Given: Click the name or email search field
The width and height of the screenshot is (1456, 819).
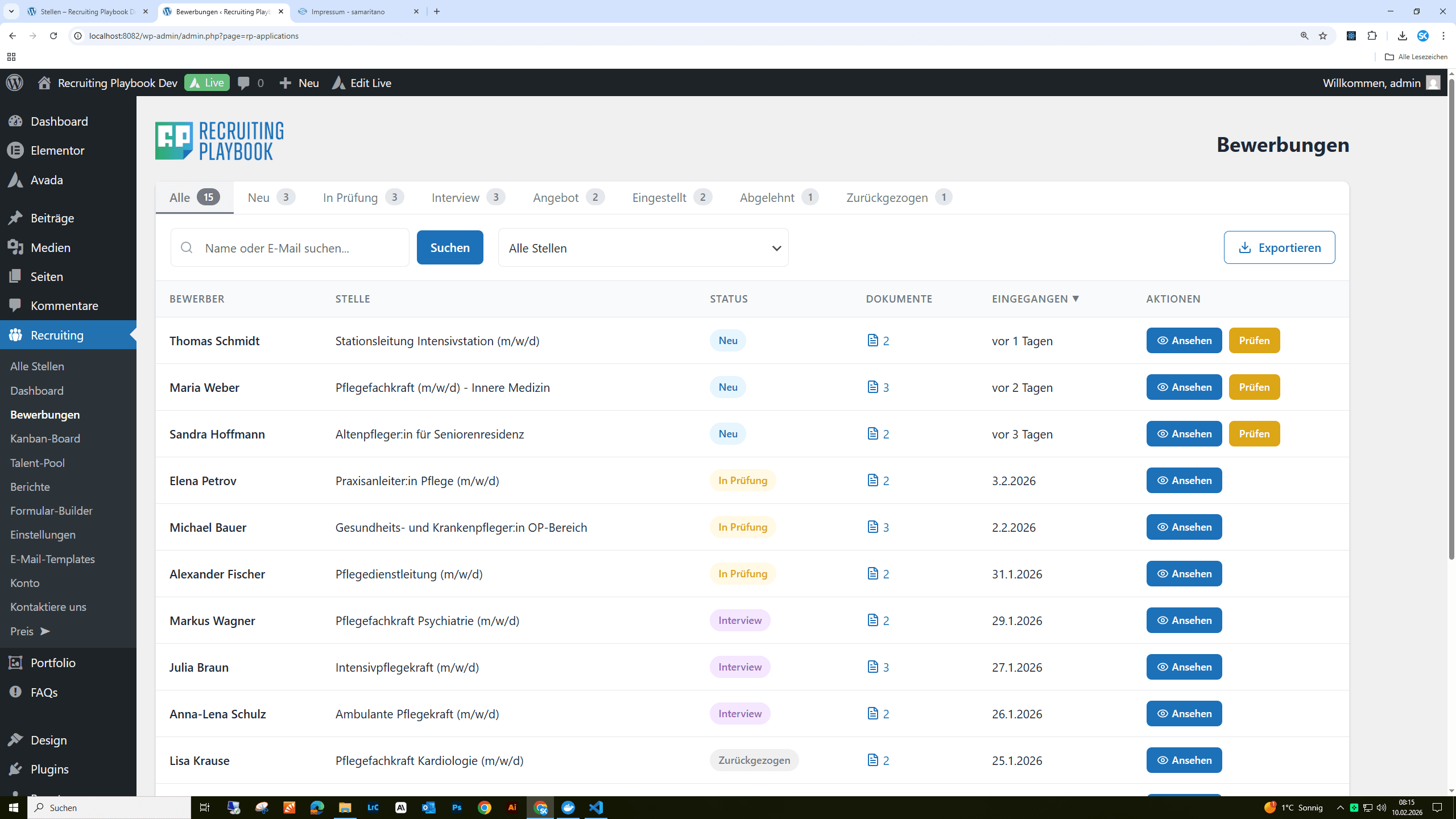Looking at the screenshot, I should (301, 248).
